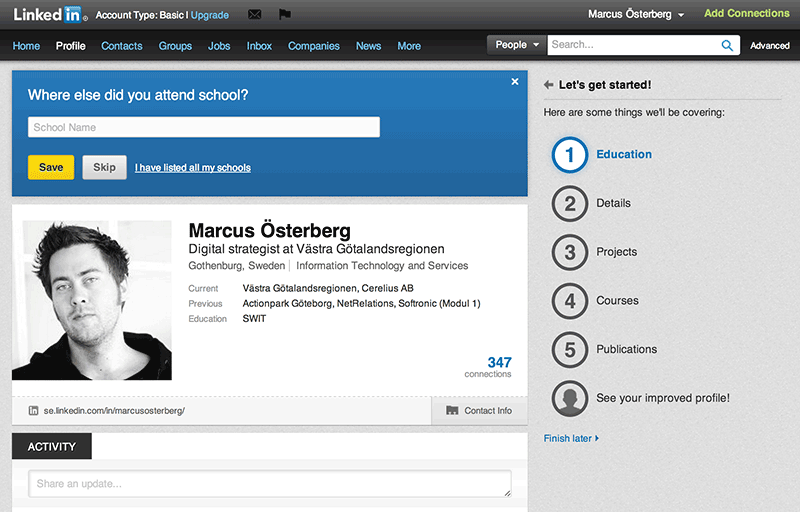
Task: Click Add Connections link
Action: tap(746, 13)
